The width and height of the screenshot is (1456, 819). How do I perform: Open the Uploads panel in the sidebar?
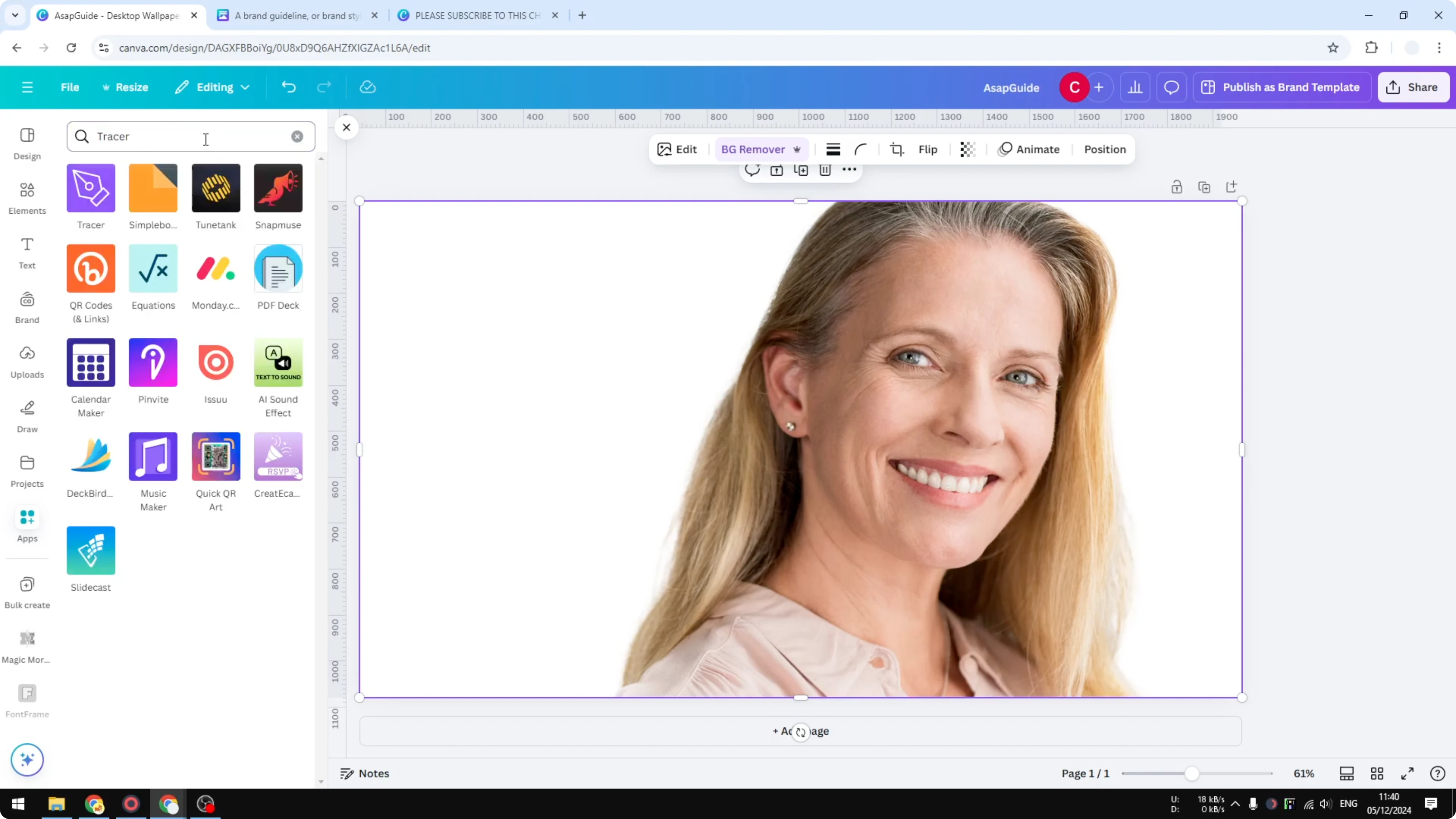(x=27, y=362)
